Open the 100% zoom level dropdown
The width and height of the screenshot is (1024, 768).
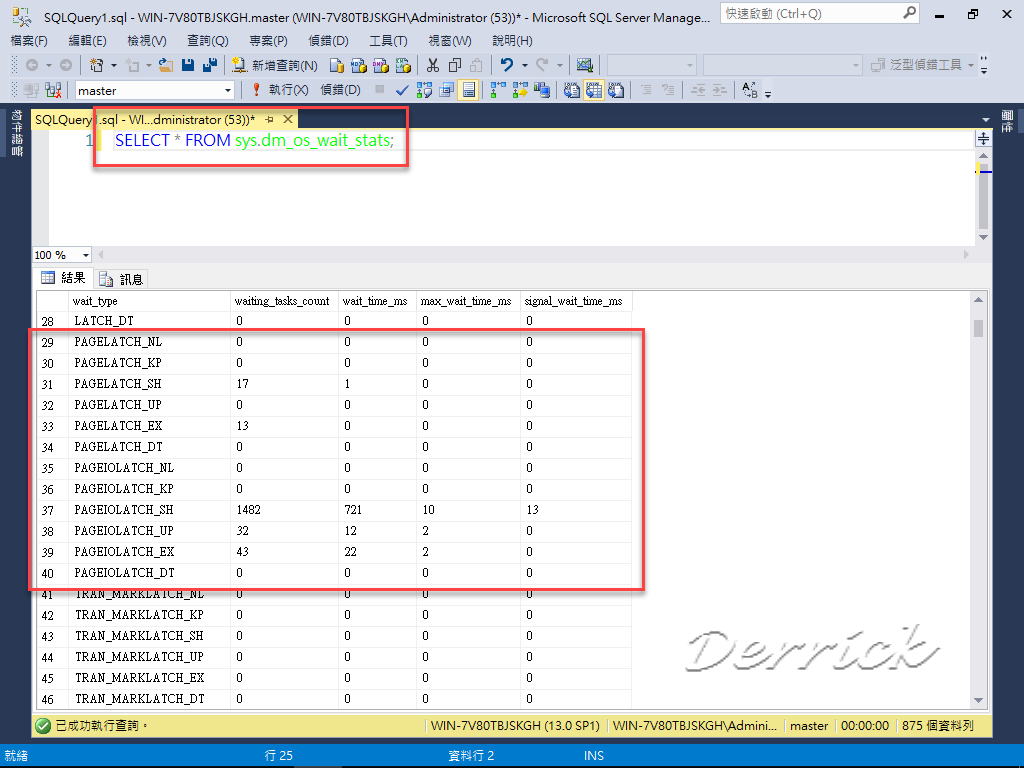tap(84, 255)
